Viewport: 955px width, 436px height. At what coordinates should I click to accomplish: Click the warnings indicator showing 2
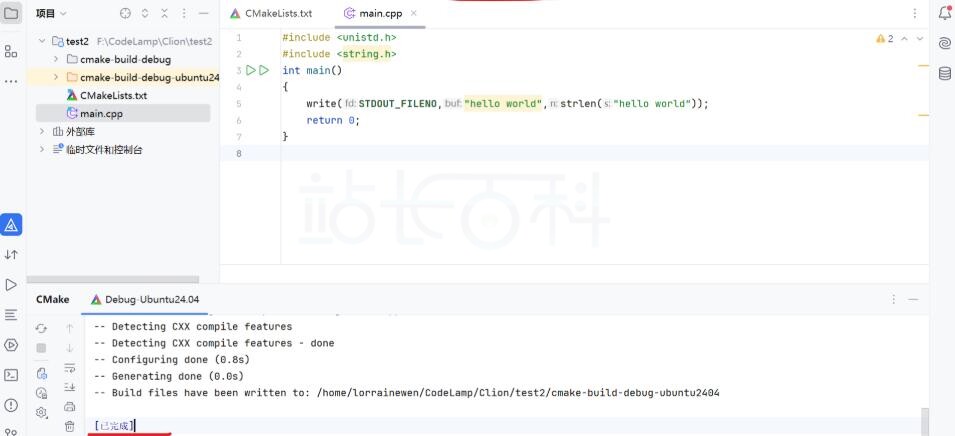tap(885, 39)
